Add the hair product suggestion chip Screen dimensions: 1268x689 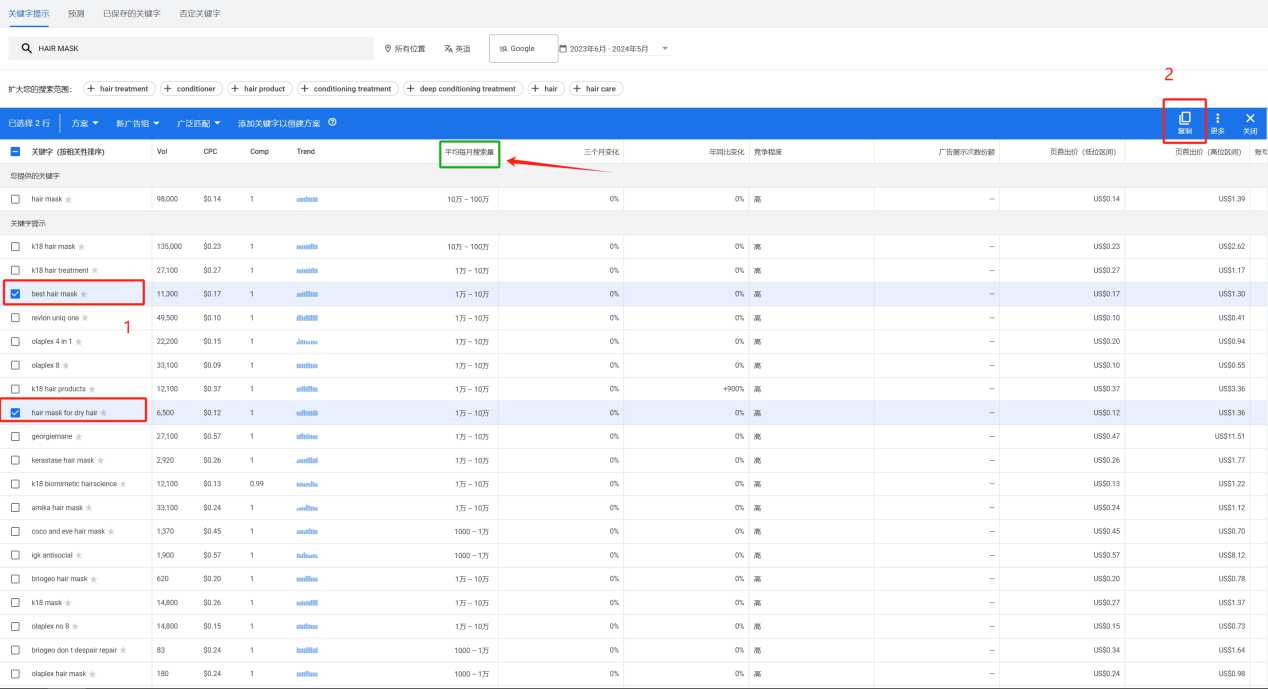(259, 89)
